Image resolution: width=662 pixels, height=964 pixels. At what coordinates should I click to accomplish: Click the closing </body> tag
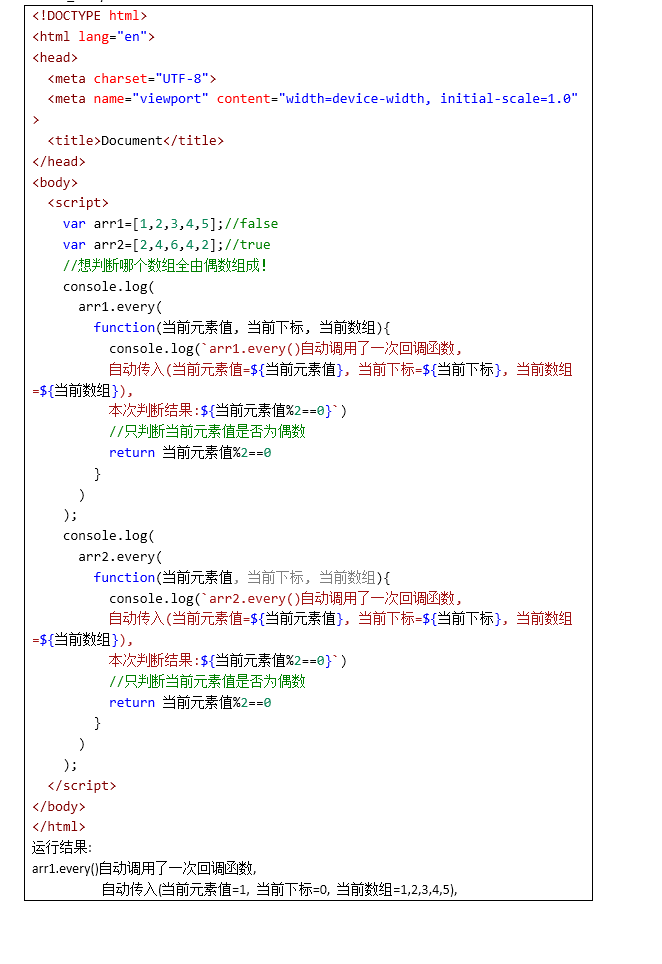tap(59, 807)
